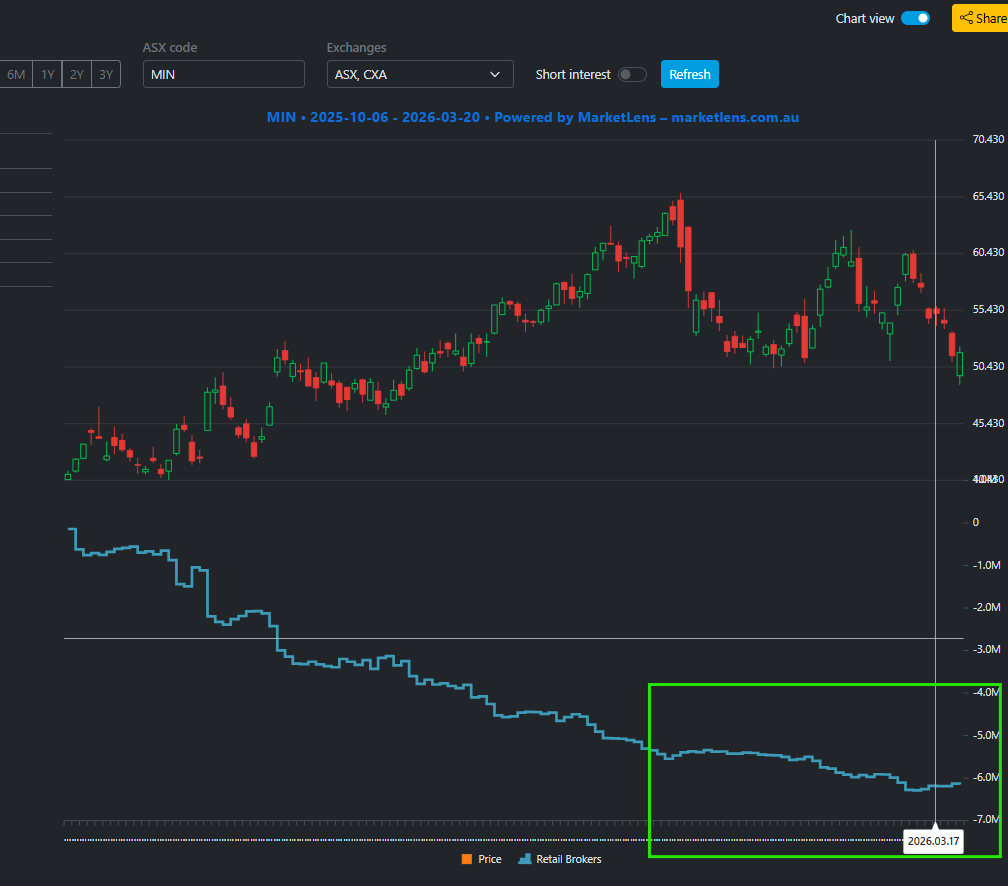Click the blue Refresh button
Screen dimensions: 1008x886
point(690,75)
